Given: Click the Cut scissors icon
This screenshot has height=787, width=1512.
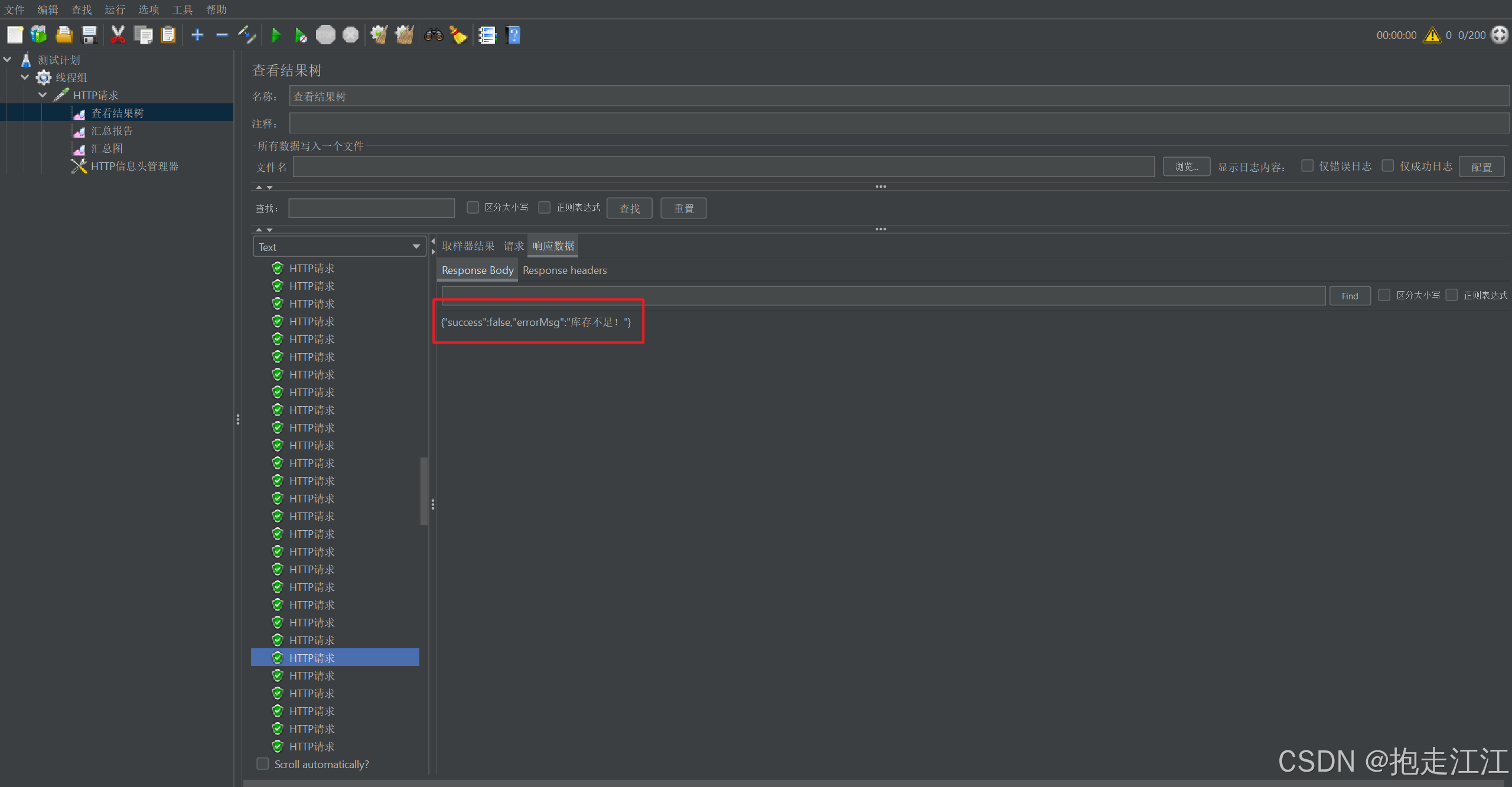Looking at the screenshot, I should pos(118,35).
